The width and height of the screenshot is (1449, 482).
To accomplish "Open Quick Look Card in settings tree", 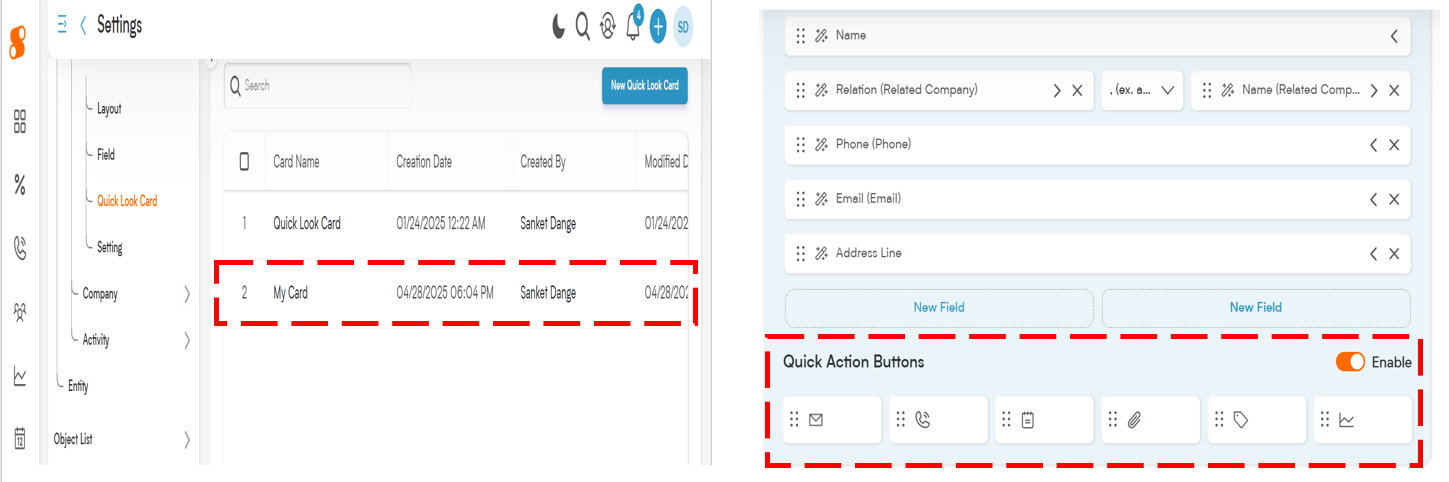I will click(127, 201).
